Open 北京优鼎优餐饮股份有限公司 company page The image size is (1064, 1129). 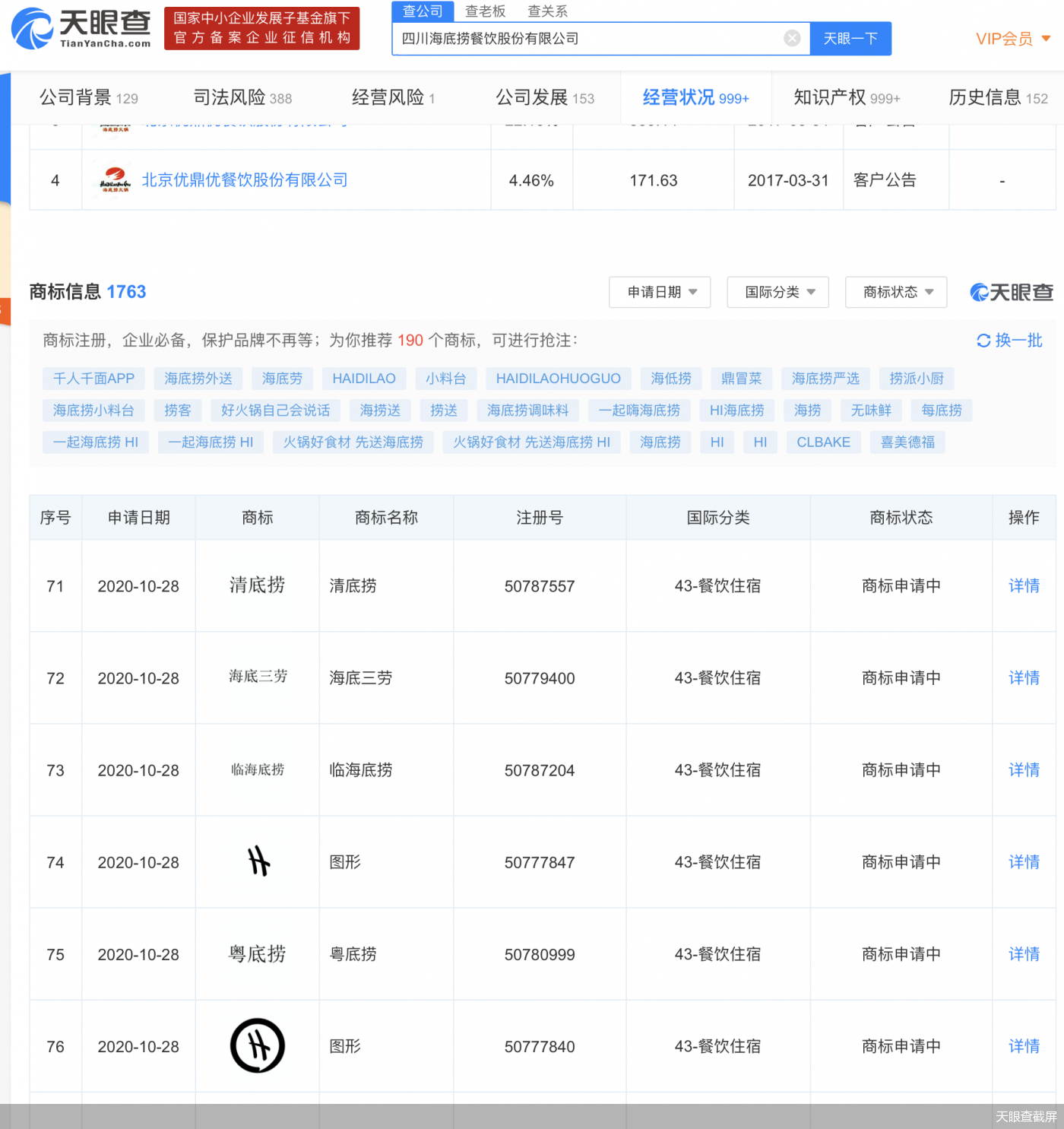coord(245,179)
